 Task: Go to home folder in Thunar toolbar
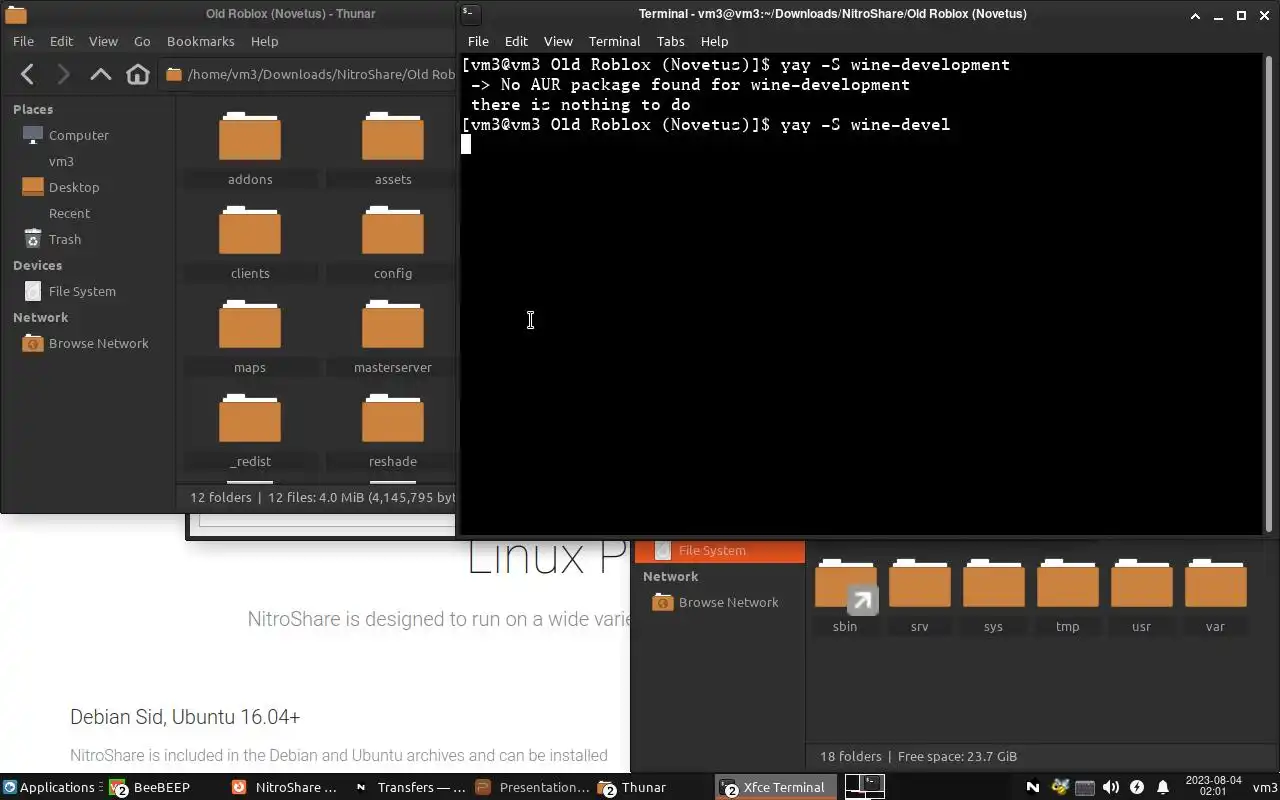pyautogui.click(x=138, y=74)
